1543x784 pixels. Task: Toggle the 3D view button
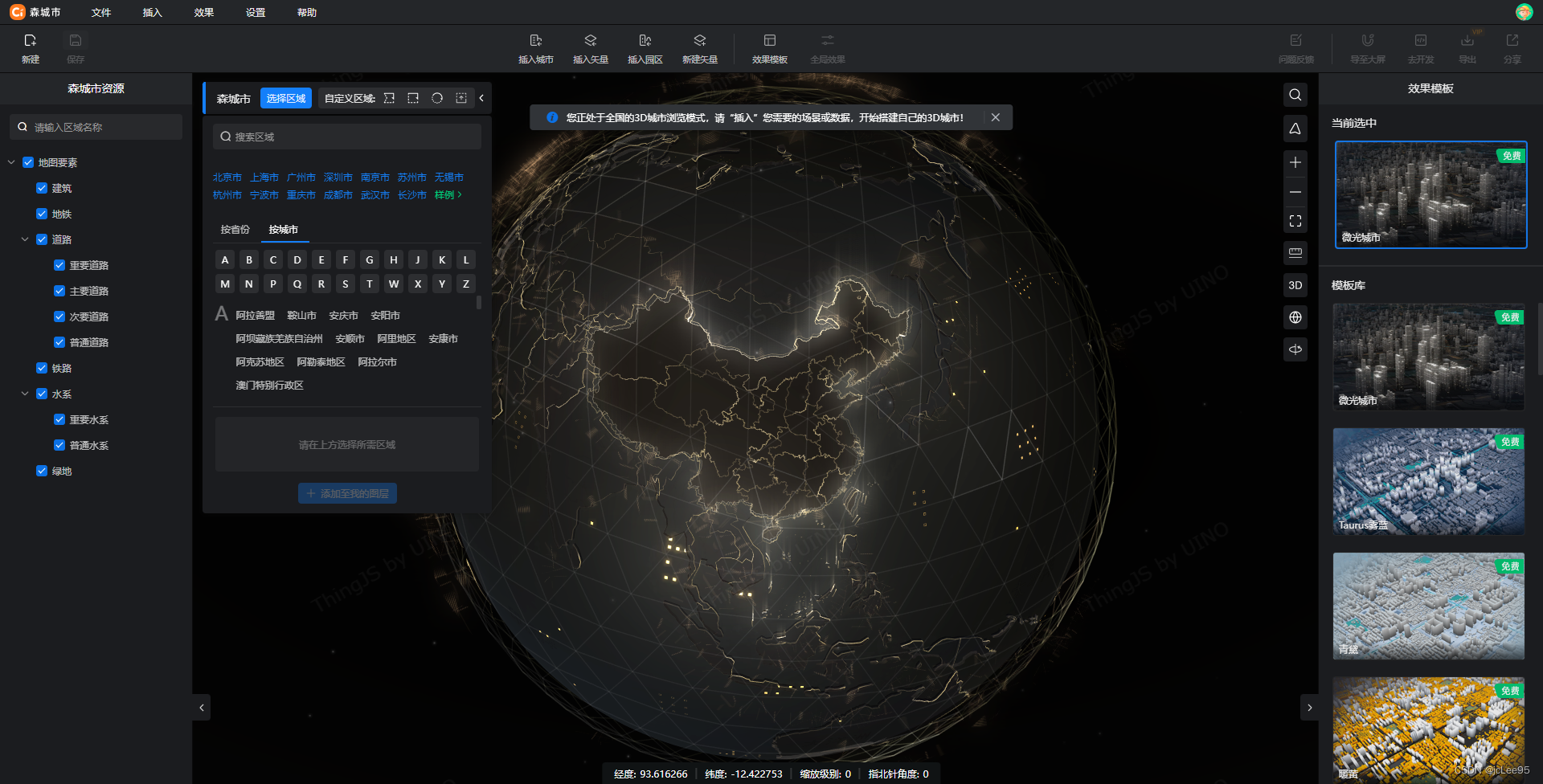[1295, 285]
